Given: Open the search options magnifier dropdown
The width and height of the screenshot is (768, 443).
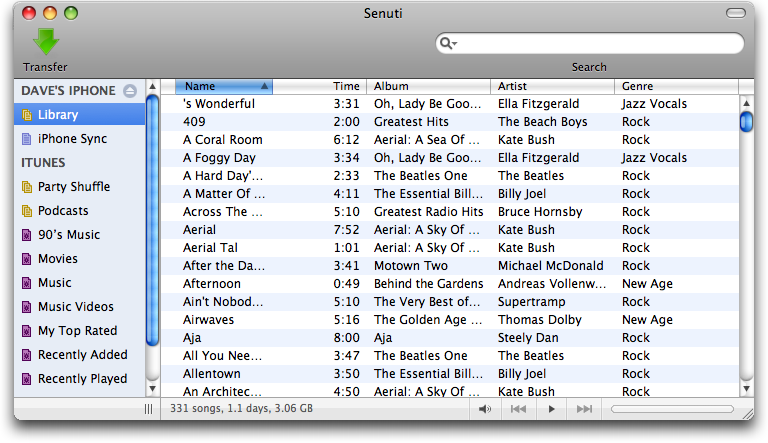Looking at the screenshot, I should click(448, 44).
